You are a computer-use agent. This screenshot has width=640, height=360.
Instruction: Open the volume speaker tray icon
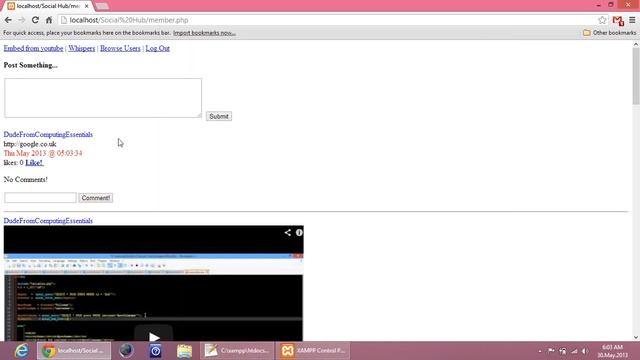[585, 351]
